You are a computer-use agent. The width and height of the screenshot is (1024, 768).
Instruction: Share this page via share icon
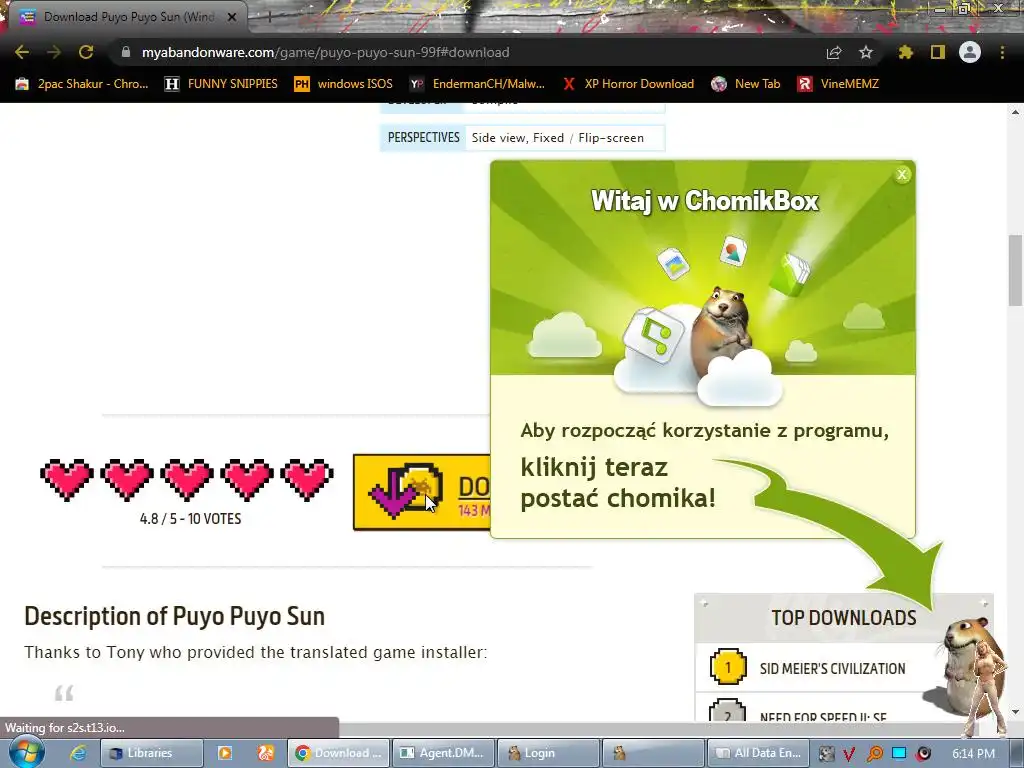click(834, 52)
